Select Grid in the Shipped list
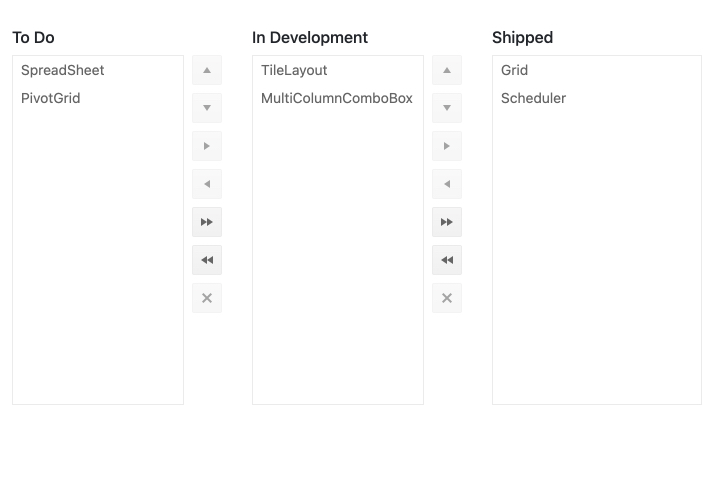 coord(515,70)
